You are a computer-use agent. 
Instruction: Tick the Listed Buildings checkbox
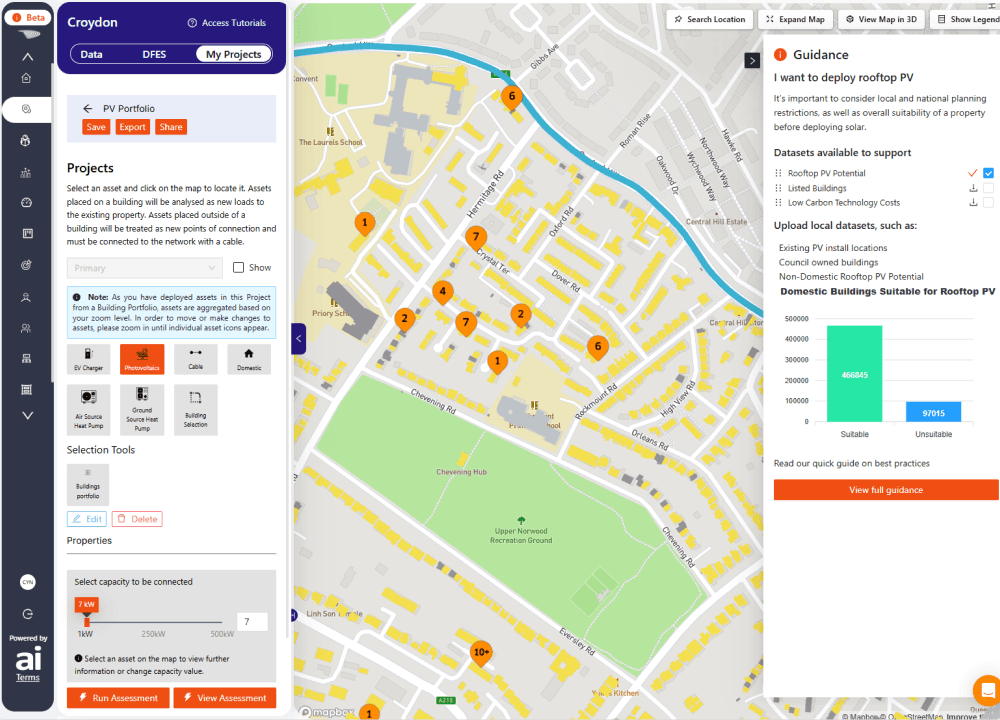pos(989,188)
